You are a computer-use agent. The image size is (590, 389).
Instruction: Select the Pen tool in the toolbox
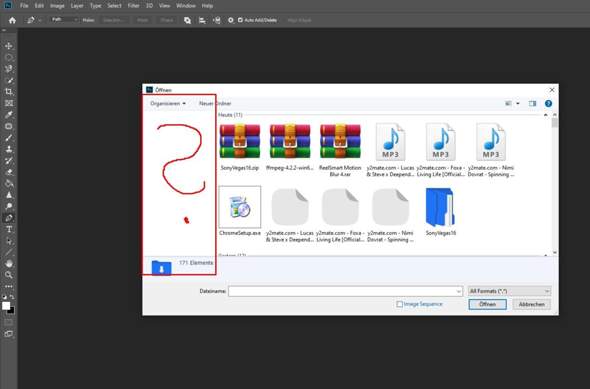[9, 218]
